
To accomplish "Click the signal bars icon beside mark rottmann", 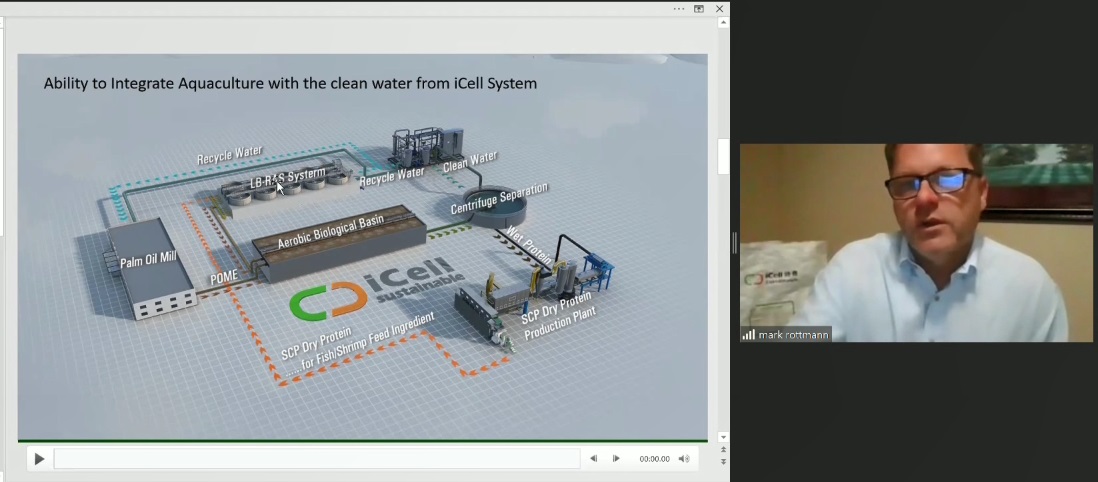I will (x=749, y=335).
